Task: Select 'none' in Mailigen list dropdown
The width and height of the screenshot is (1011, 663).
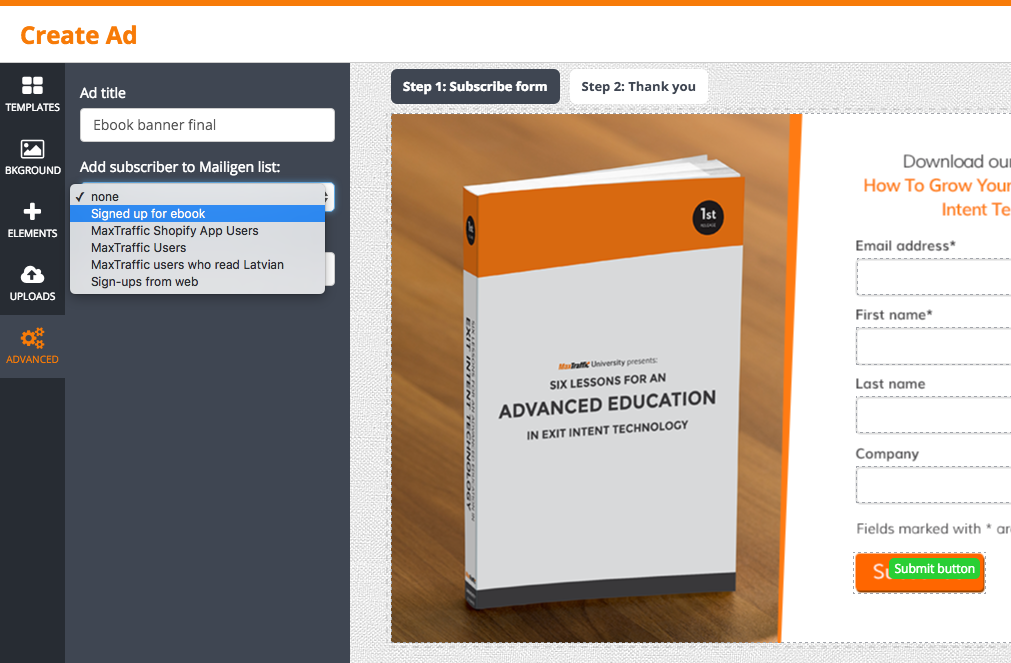Action: (197, 197)
